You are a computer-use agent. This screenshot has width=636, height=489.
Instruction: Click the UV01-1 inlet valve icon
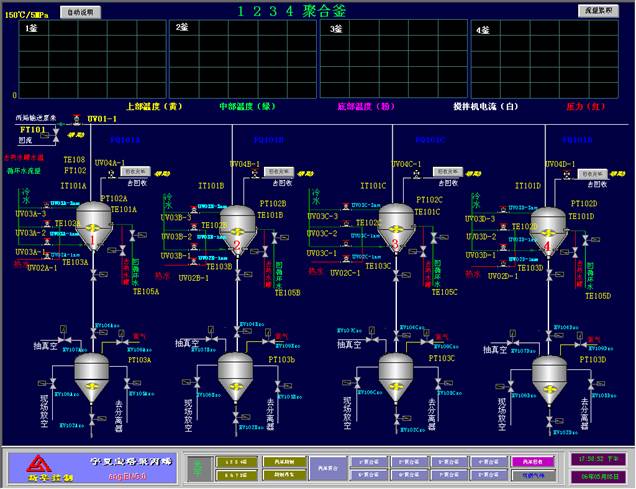(76, 119)
